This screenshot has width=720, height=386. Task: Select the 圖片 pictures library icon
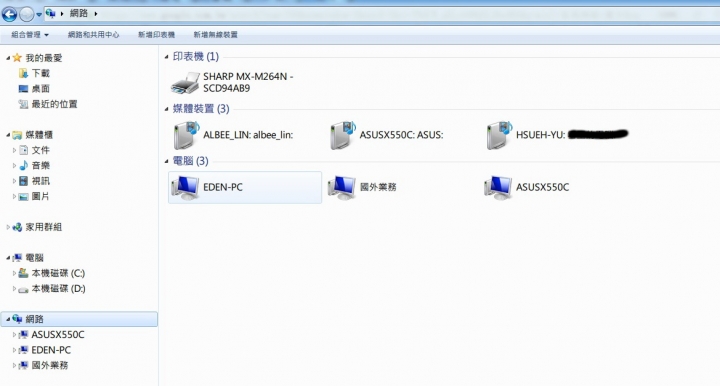tap(23, 196)
